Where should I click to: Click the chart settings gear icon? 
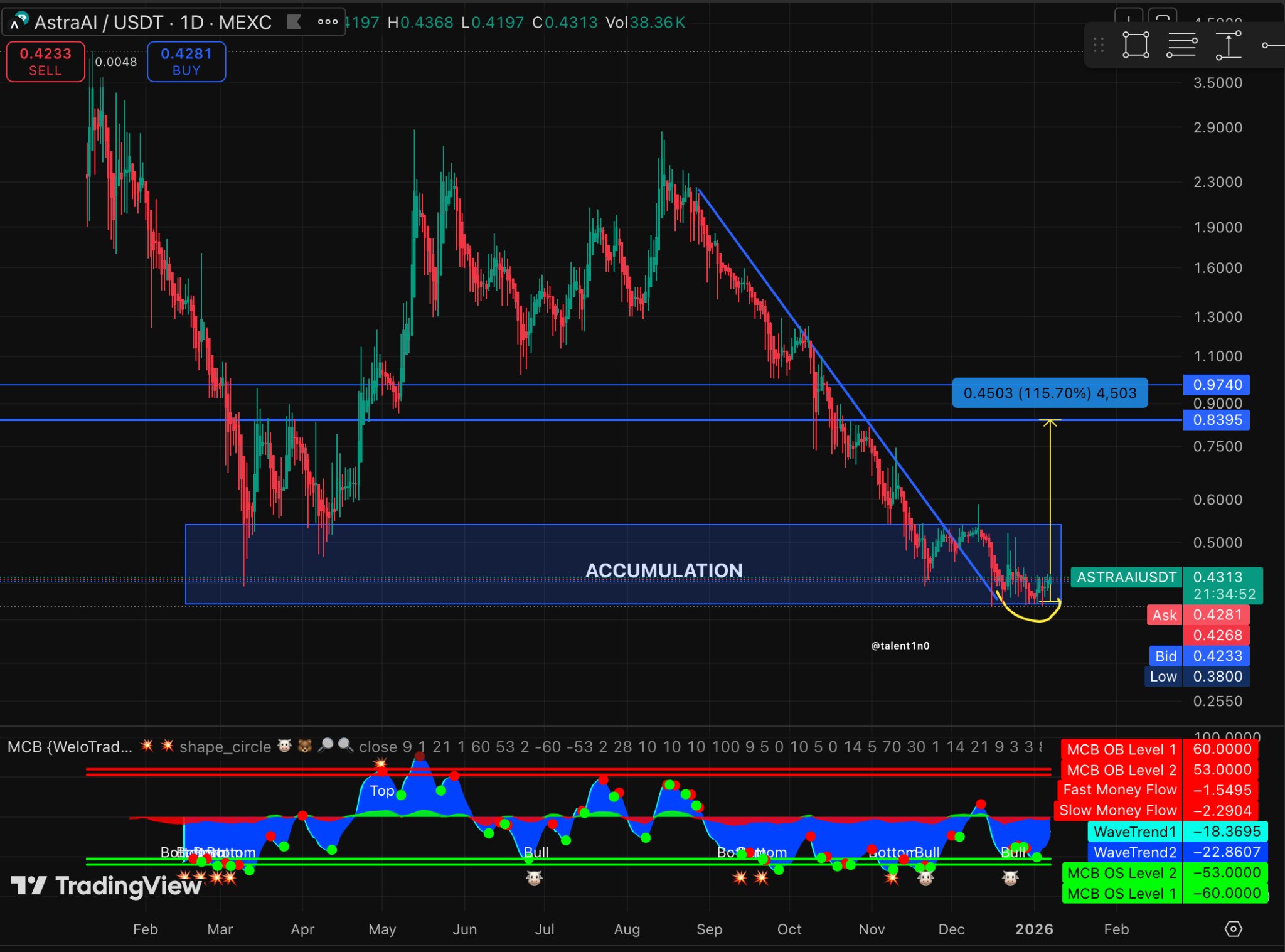coord(1233,929)
